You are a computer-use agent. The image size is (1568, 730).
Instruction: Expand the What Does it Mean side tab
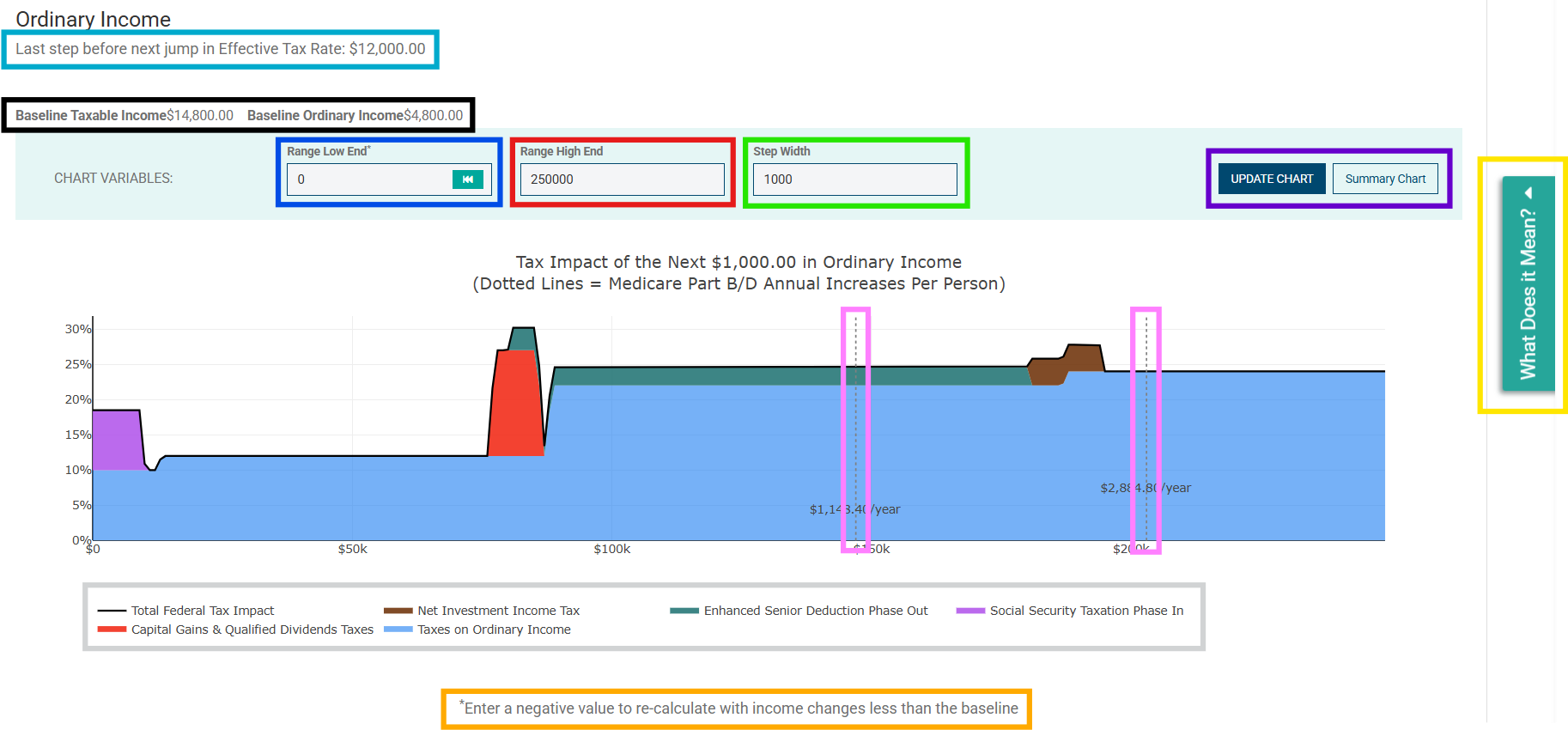[1528, 284]
